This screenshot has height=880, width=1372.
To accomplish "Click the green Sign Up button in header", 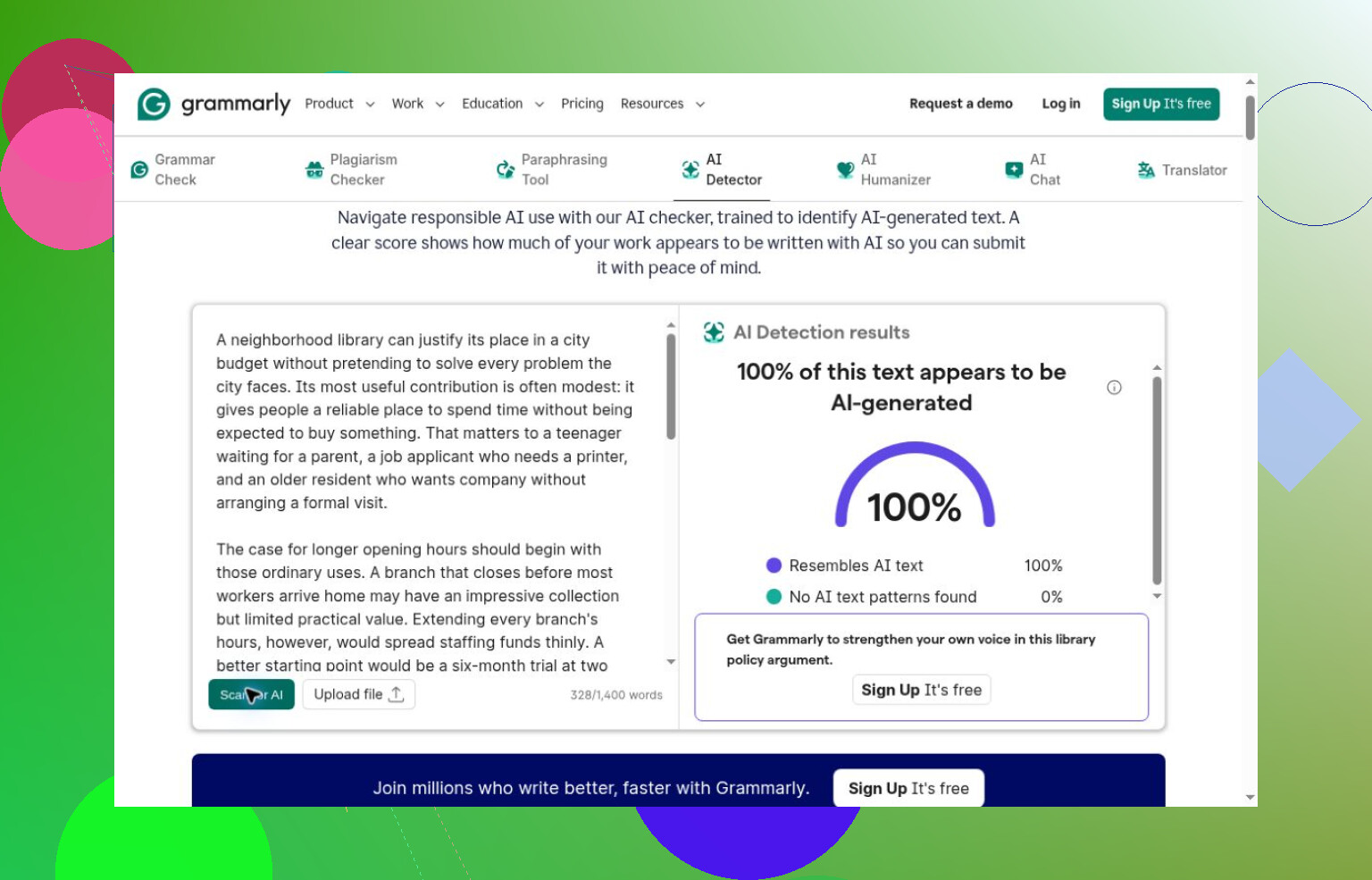I will click(x=1161, y=104).
